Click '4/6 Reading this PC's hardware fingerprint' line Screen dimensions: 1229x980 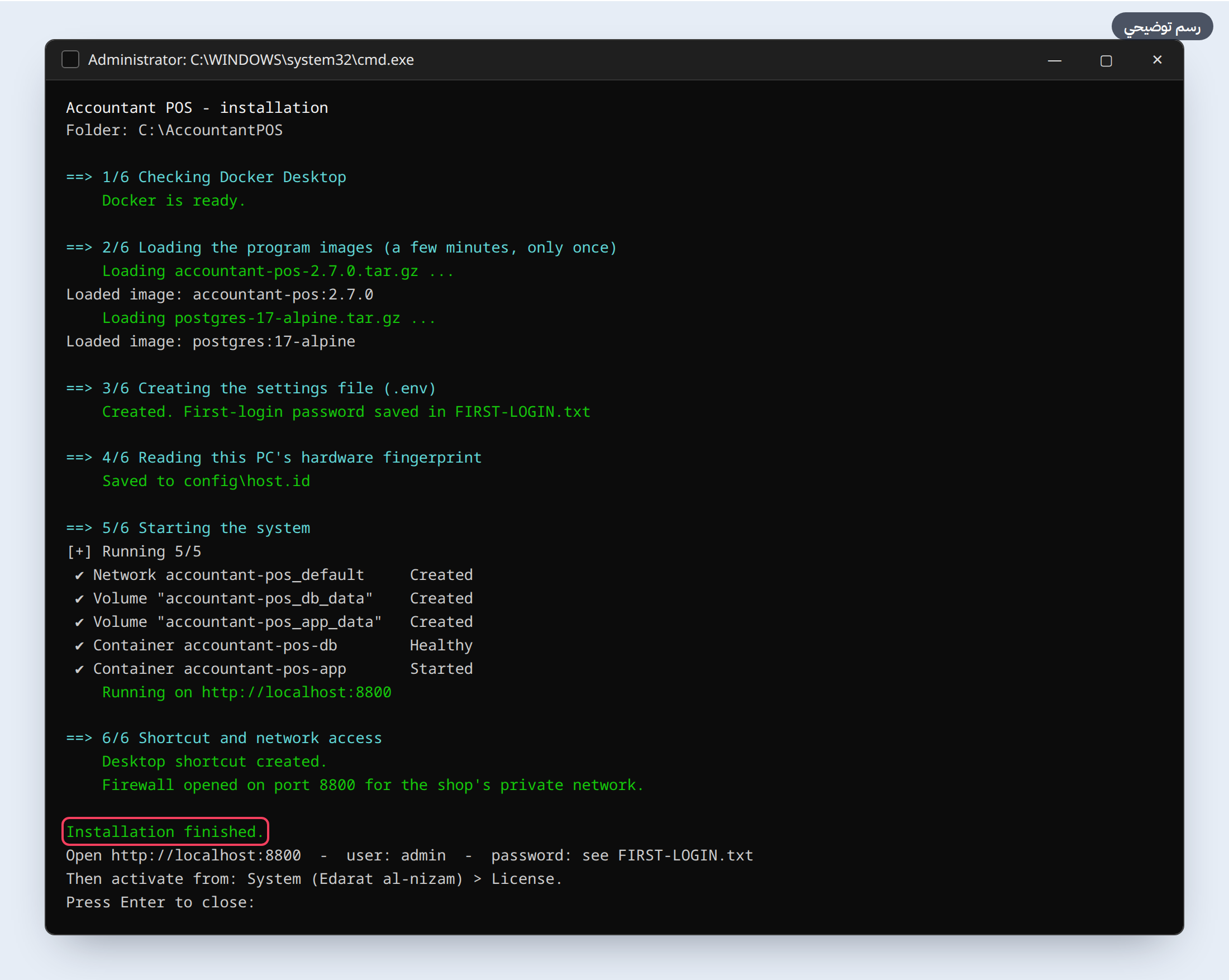tap(274, 457)
